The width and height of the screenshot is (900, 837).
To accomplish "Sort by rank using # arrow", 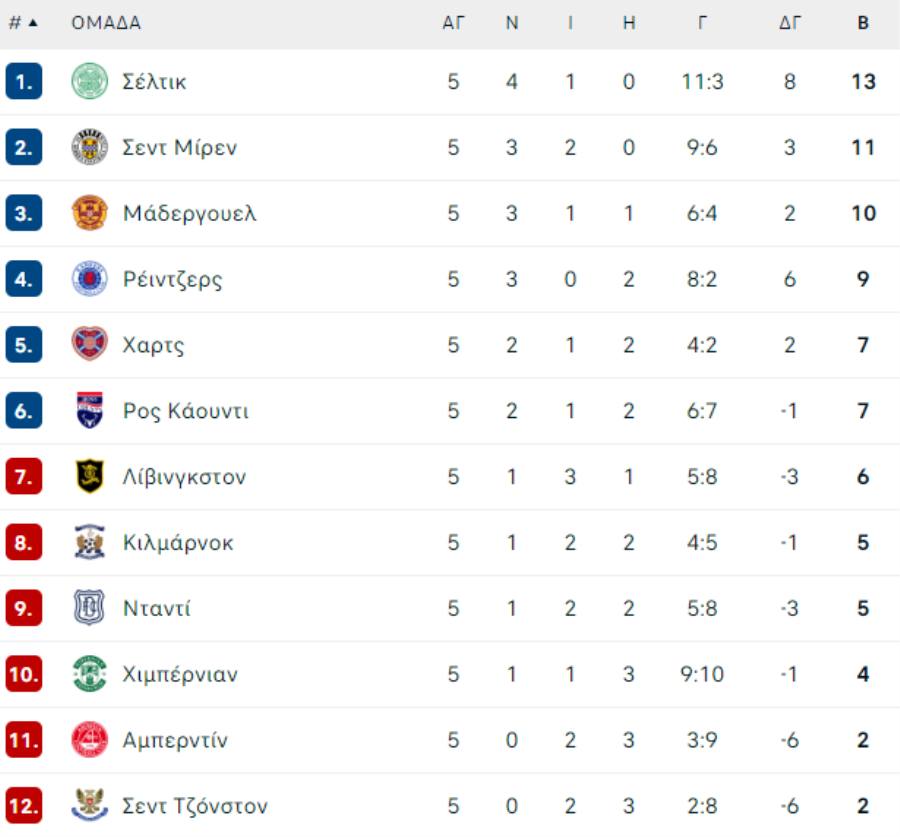I will tap(24, 23).
